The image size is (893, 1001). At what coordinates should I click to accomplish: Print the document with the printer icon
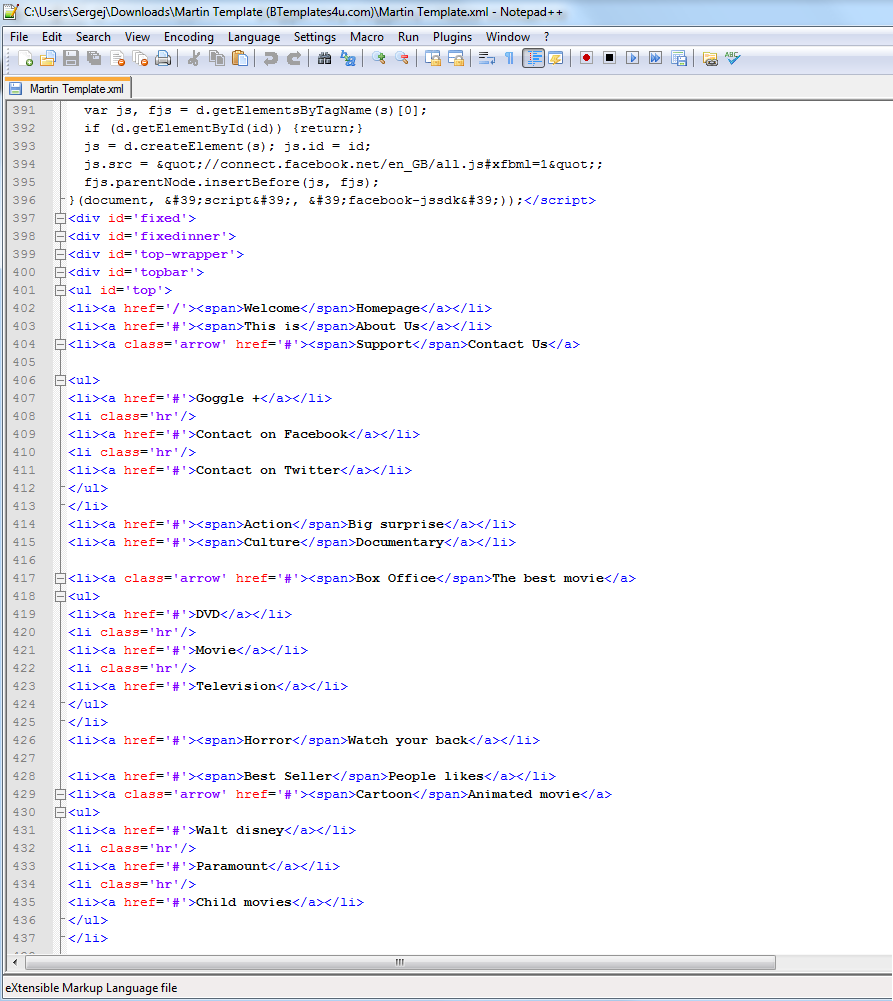click(163, 59)
